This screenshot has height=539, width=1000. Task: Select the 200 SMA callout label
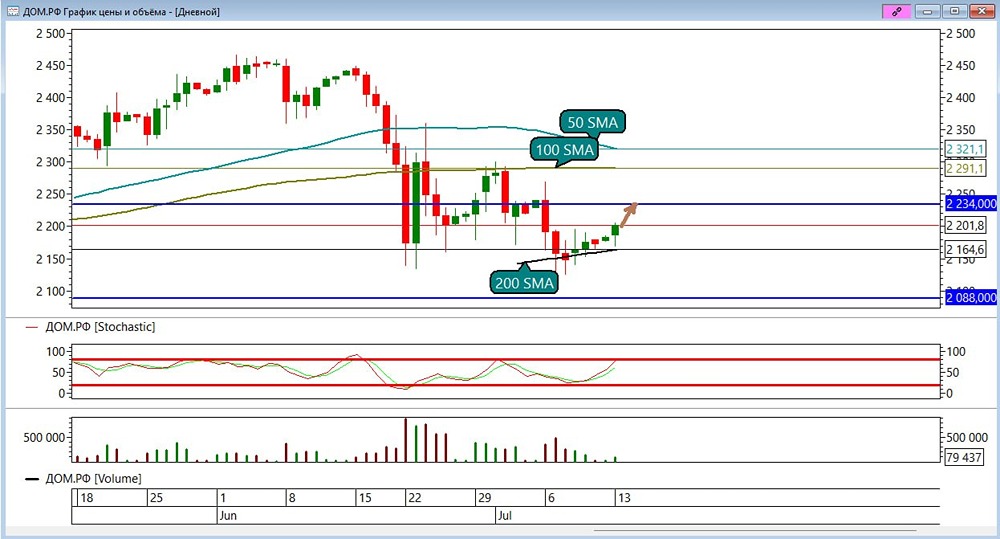(524, 283)
